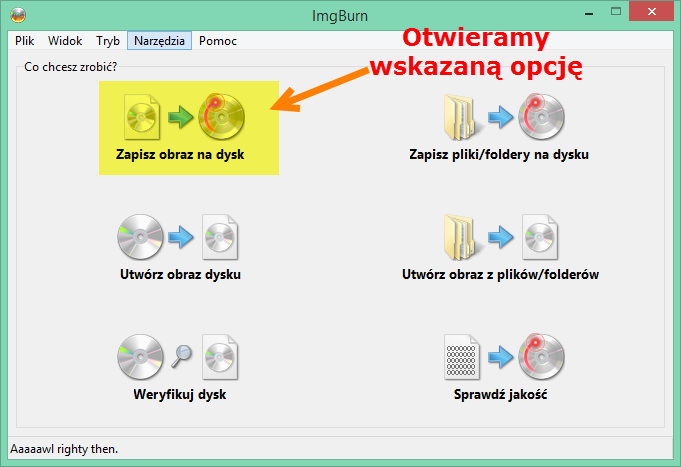681x467 pixels.
Task: Minimize the ImgBurn window
Action: (589, 13)
